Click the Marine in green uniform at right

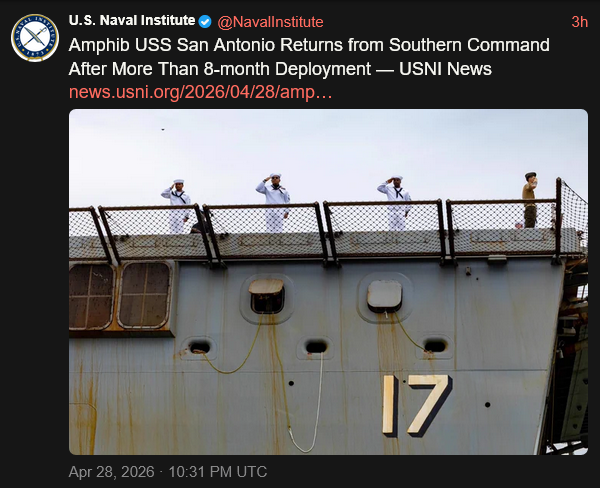tap(530, 200)
